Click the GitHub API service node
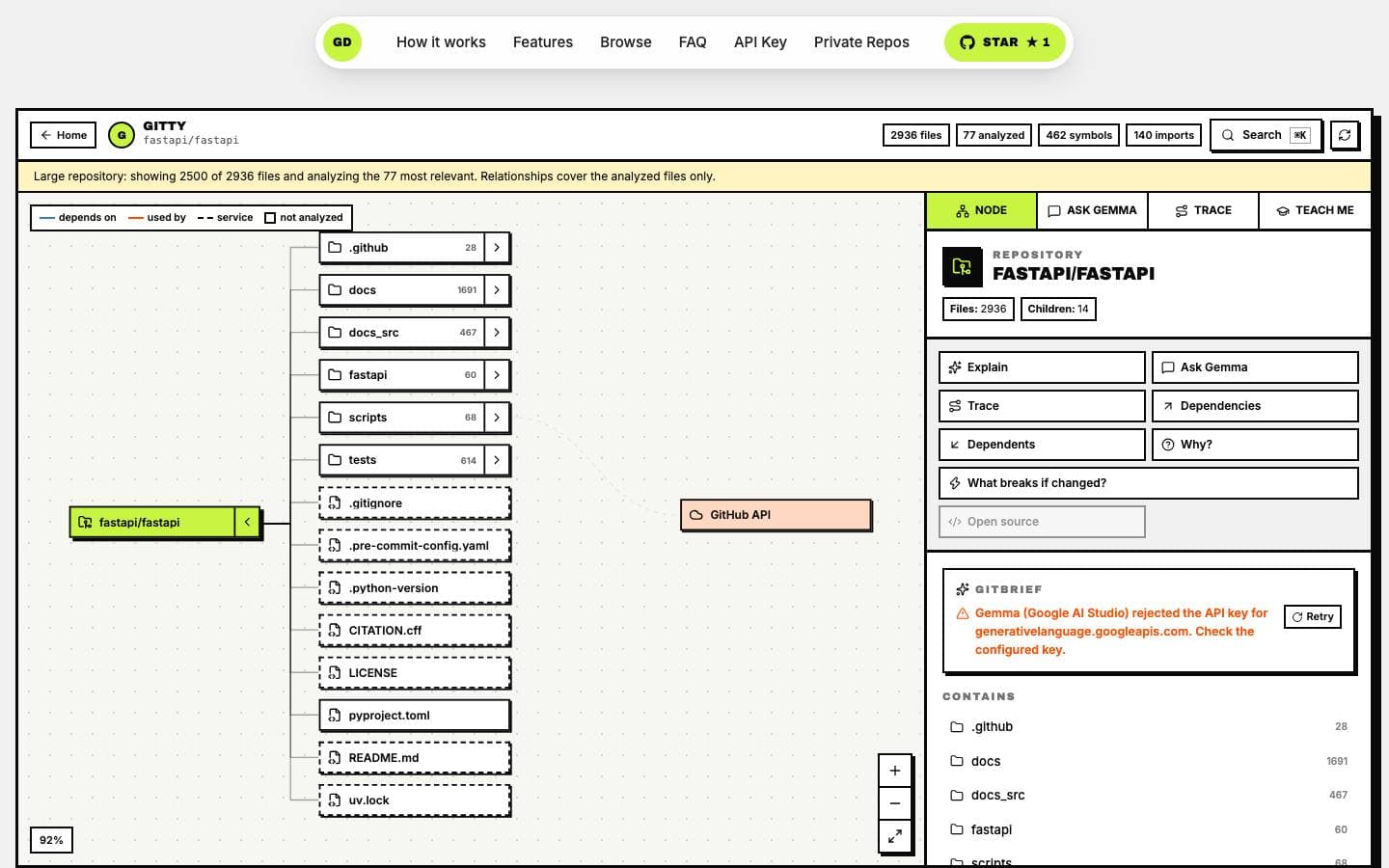Screen dimensions: 1389x868 [x=776, y=515]
